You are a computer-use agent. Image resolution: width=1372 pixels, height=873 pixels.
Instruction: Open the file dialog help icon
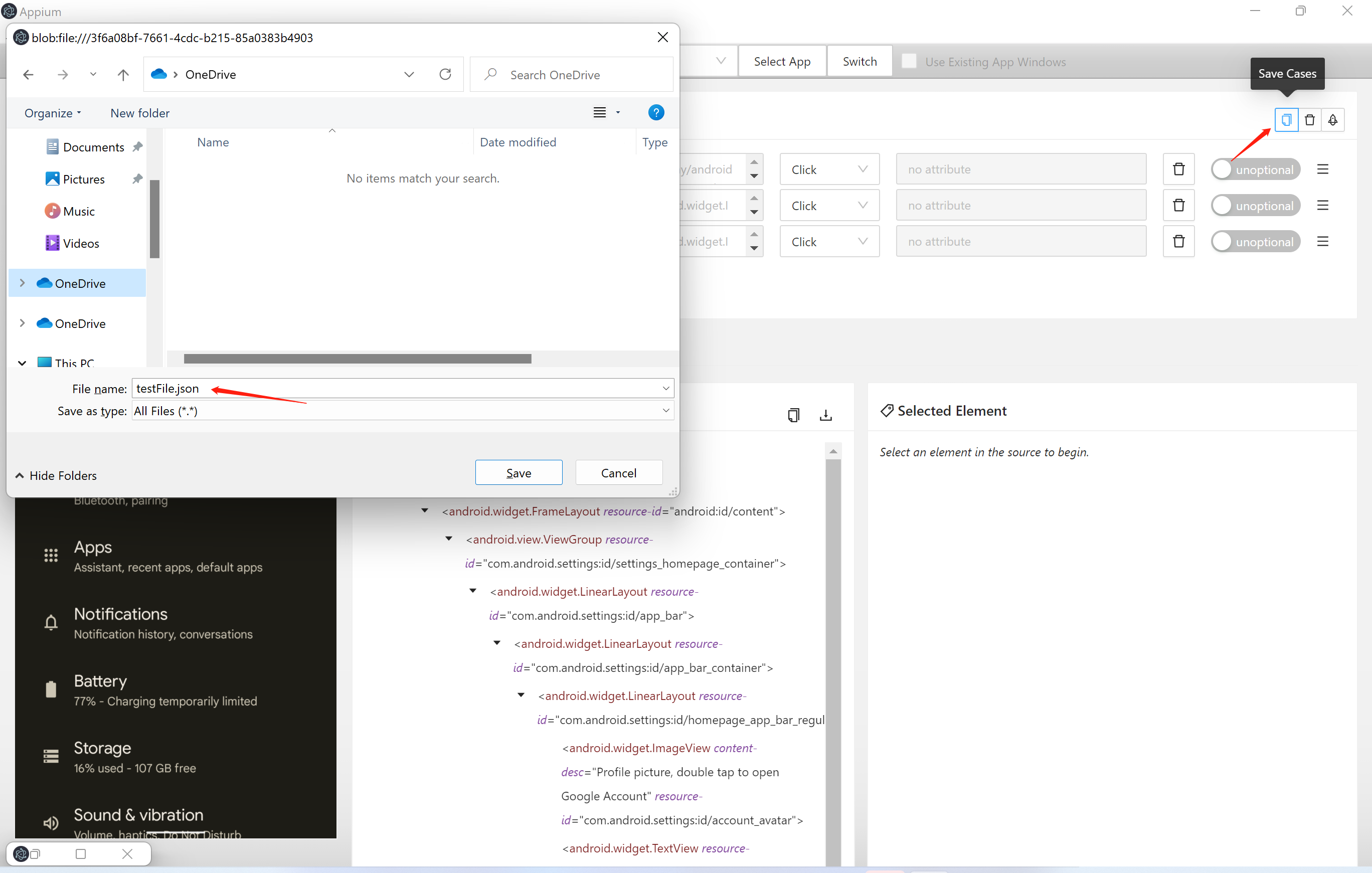[656, 112]
